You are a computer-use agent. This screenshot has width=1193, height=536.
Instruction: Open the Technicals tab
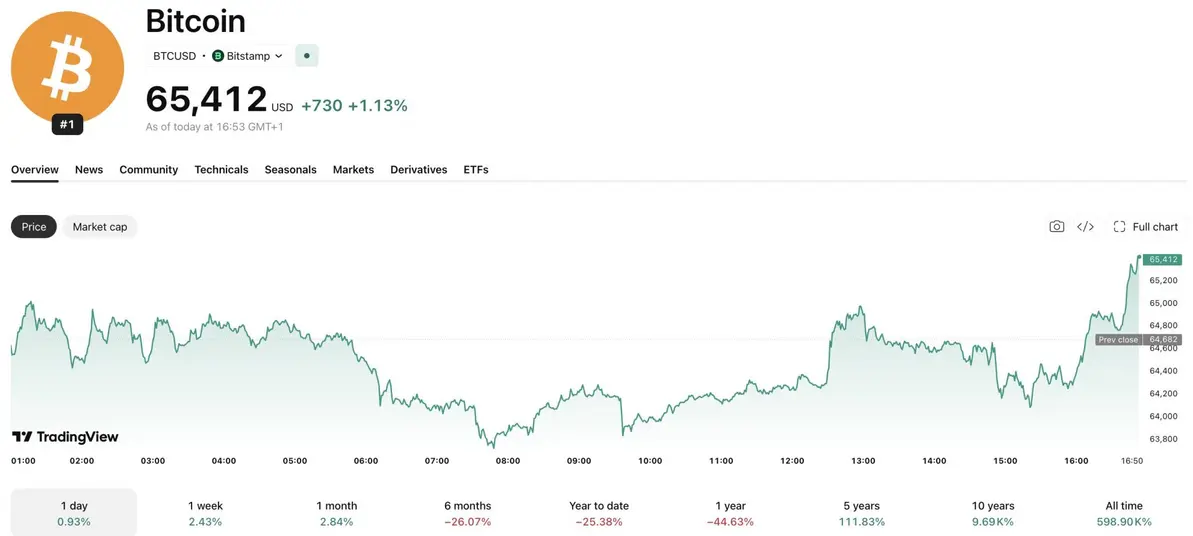[x=221, y=170]
